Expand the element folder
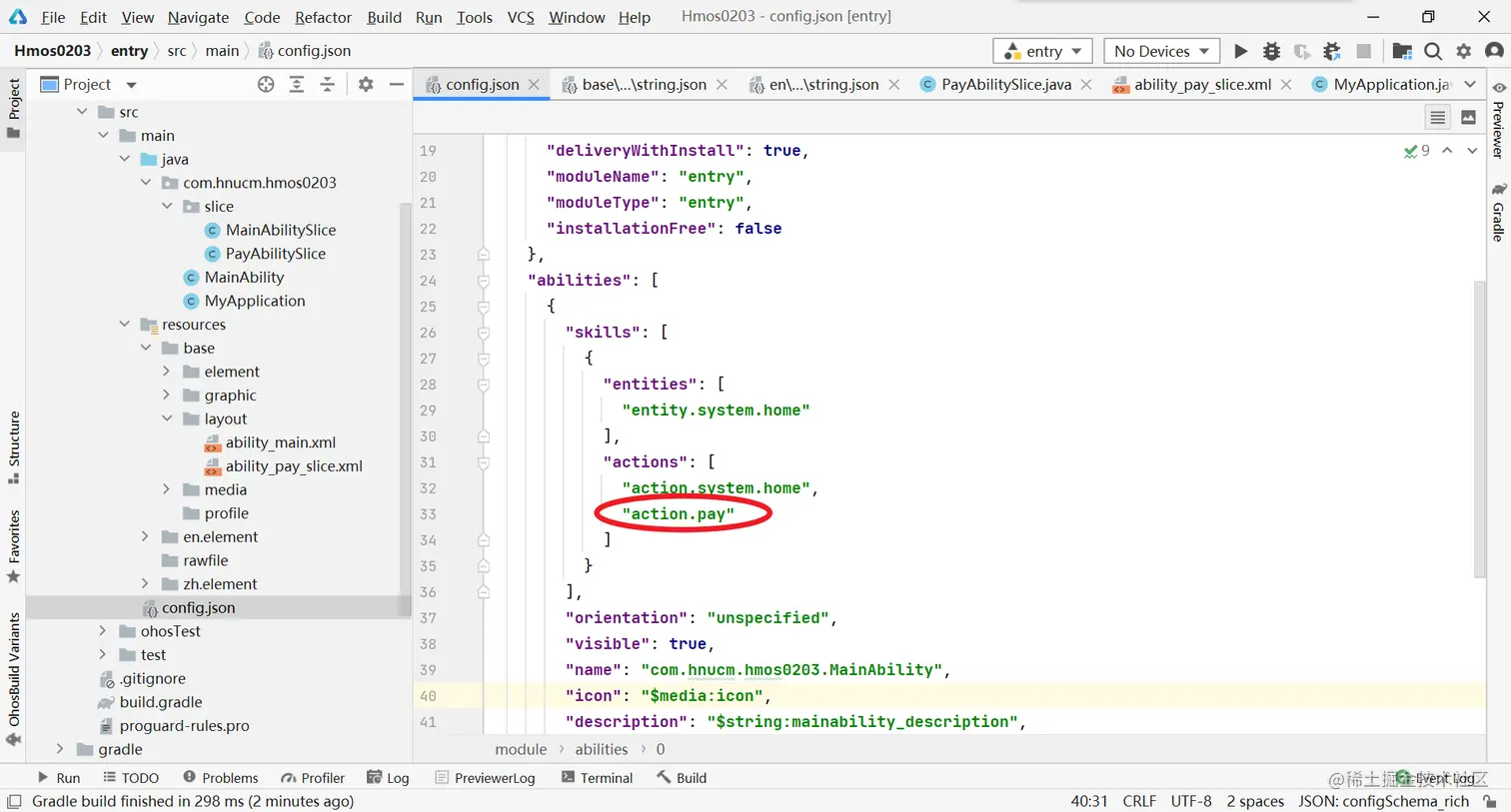This screenshot has width=1511, height=812. [167, 372]
